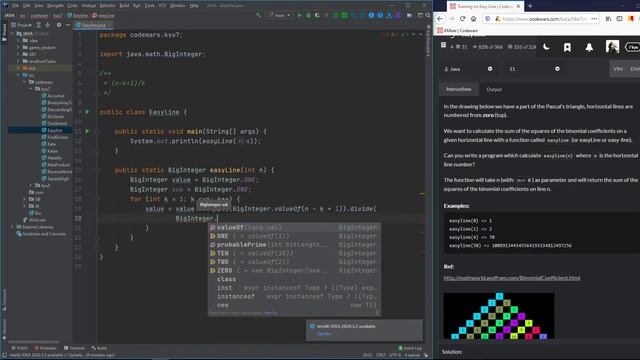Run the configuration with the green play icon
This screenshot has width=640, height=360.
(x=299, y=15)
